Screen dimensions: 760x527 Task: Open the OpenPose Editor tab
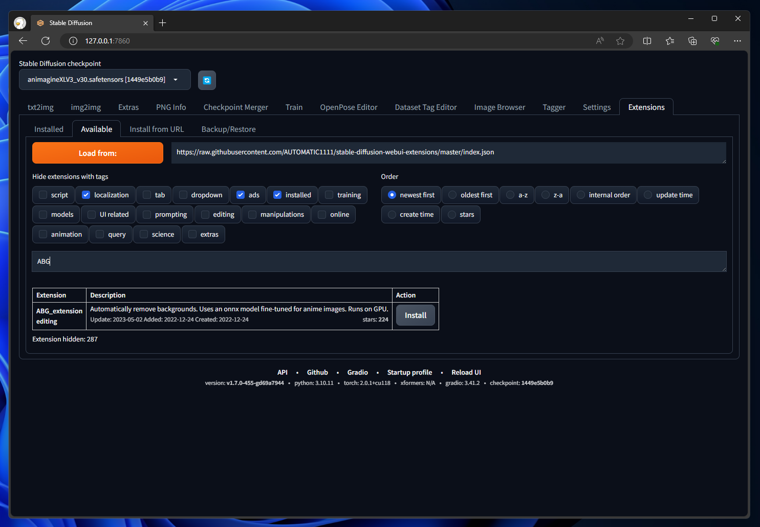tap(348, 107)
